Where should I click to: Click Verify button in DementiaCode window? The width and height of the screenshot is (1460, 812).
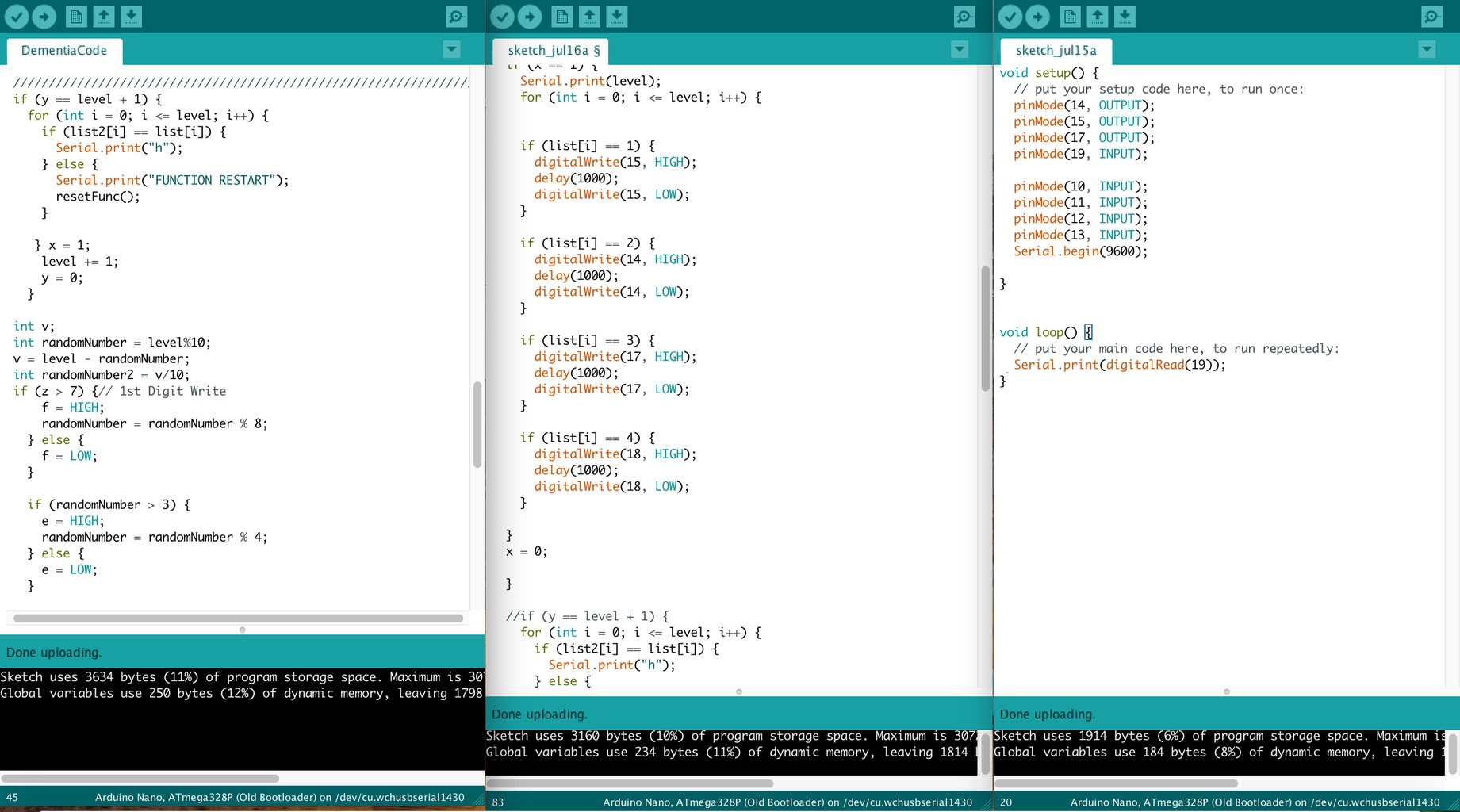(x=17, y=16)
